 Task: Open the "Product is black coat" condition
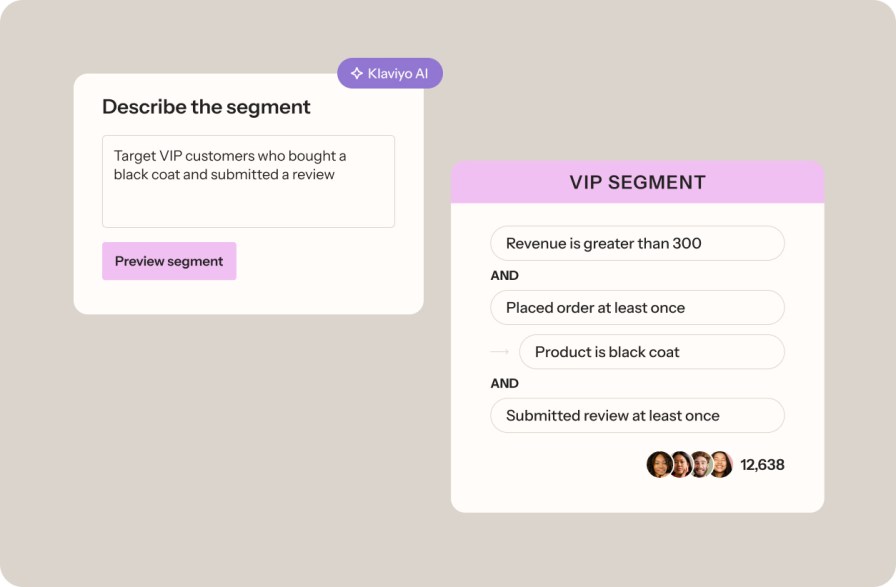point(651,352)
